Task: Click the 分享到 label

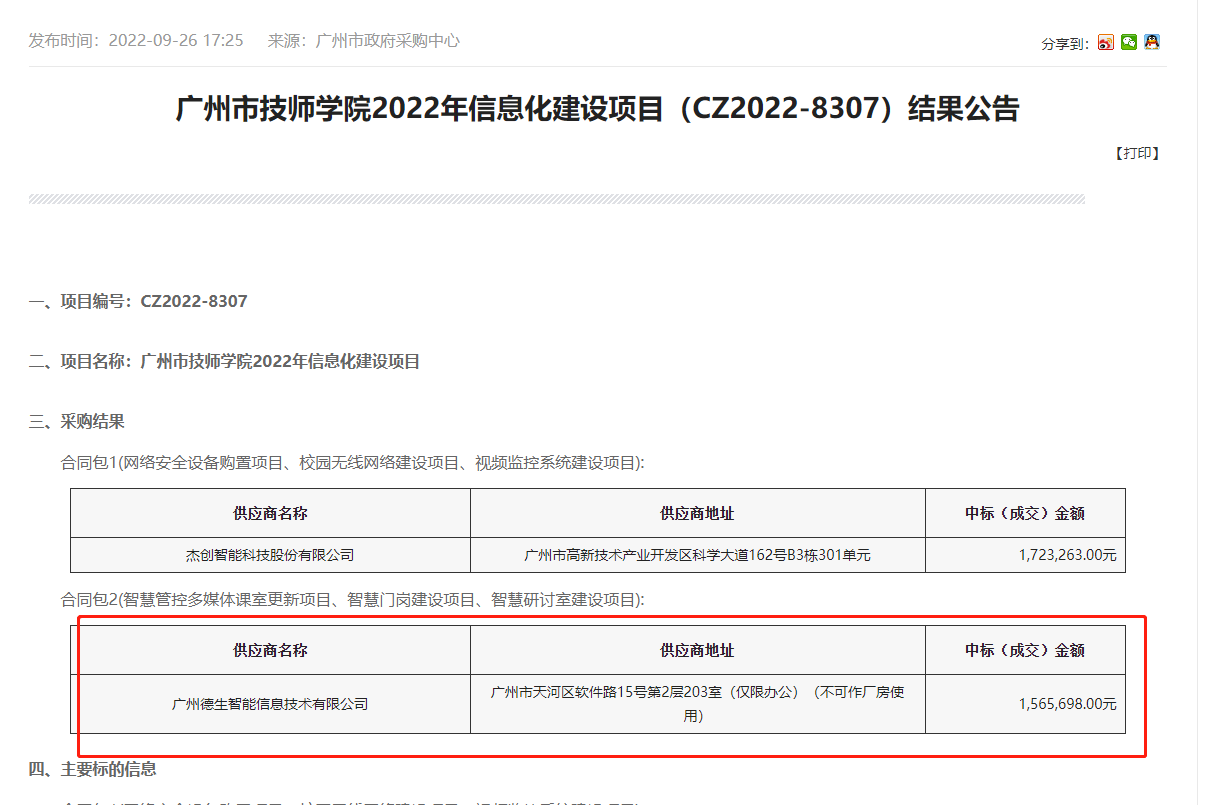Action: point(1064,44)
